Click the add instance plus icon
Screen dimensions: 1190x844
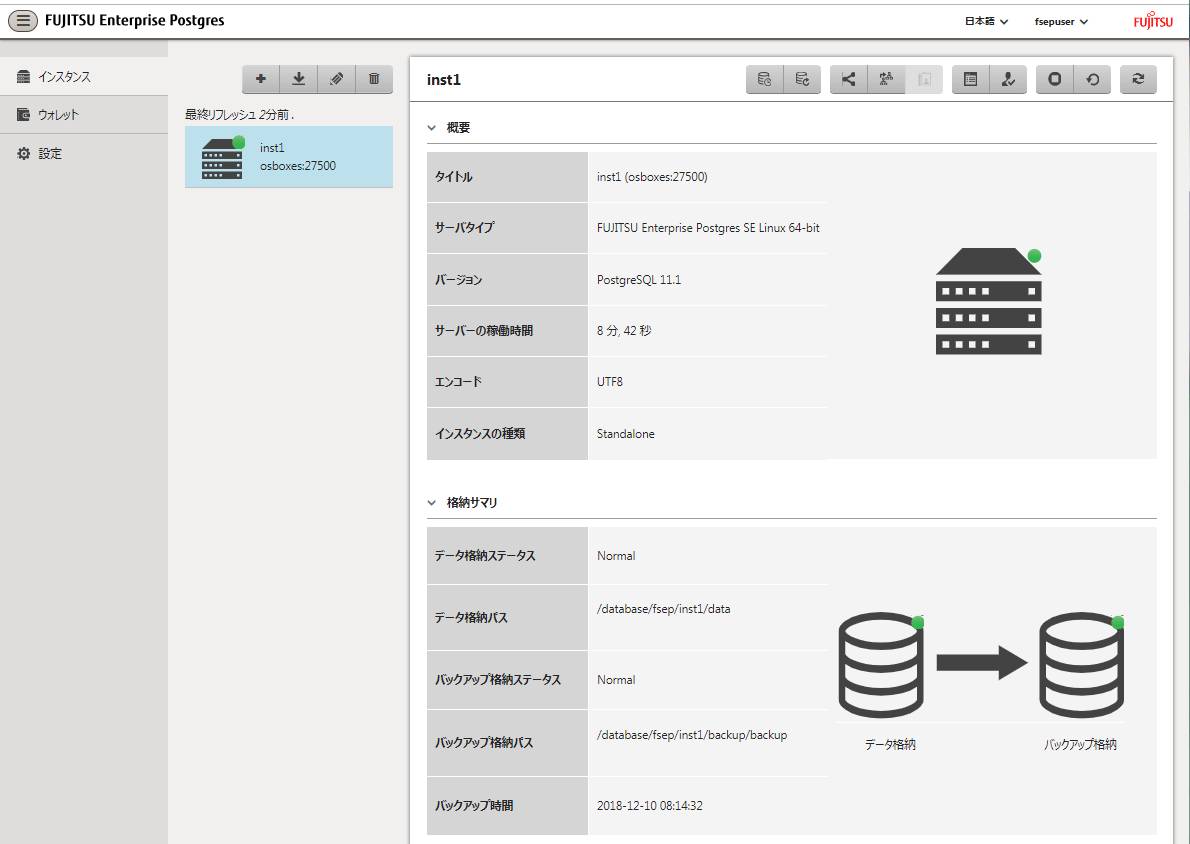(x=261, y=78)
